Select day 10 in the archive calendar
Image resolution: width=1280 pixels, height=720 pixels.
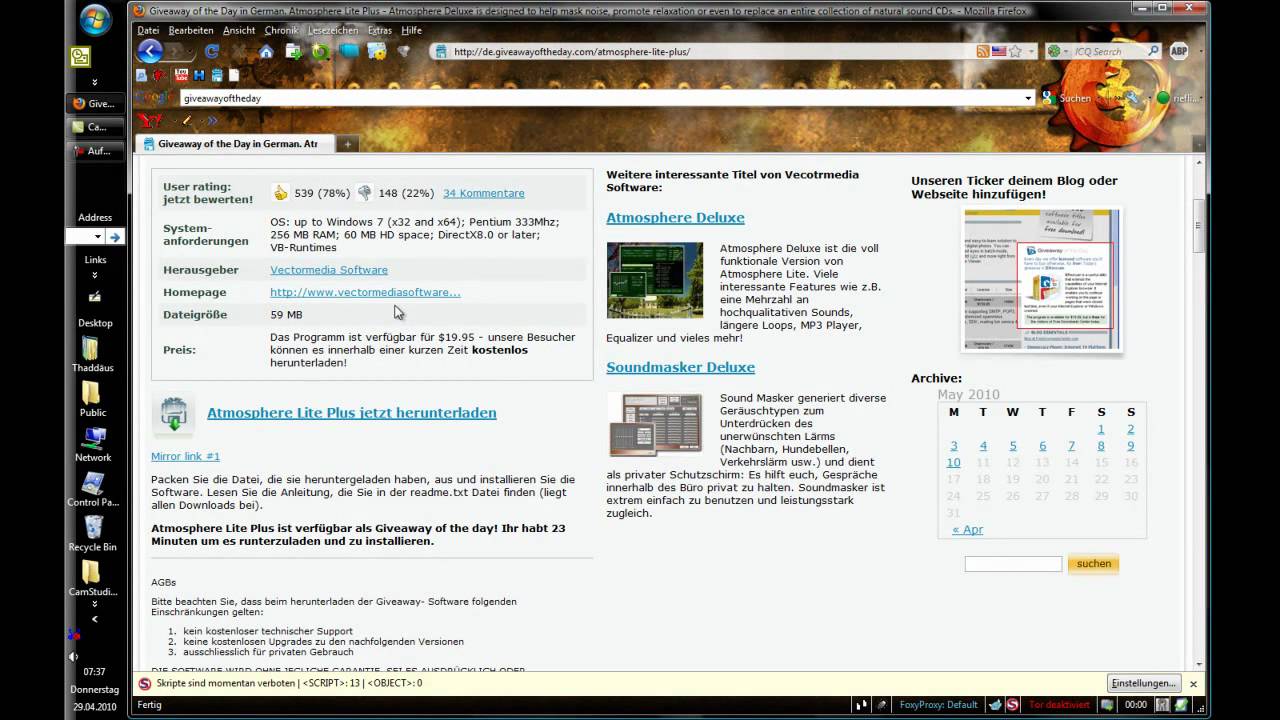coord(953,462)
